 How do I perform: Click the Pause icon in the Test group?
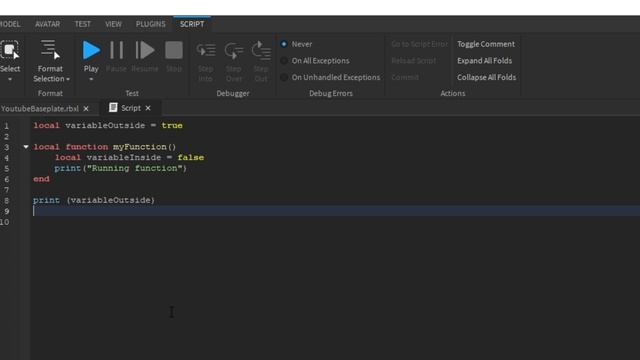(x=116, y=50)
